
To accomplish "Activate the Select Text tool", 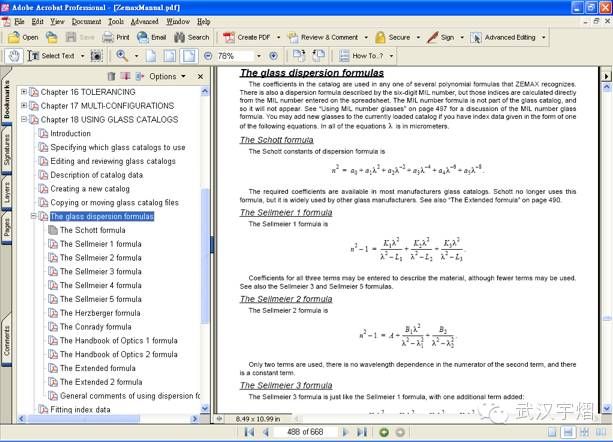I will [x=51, y=56].
